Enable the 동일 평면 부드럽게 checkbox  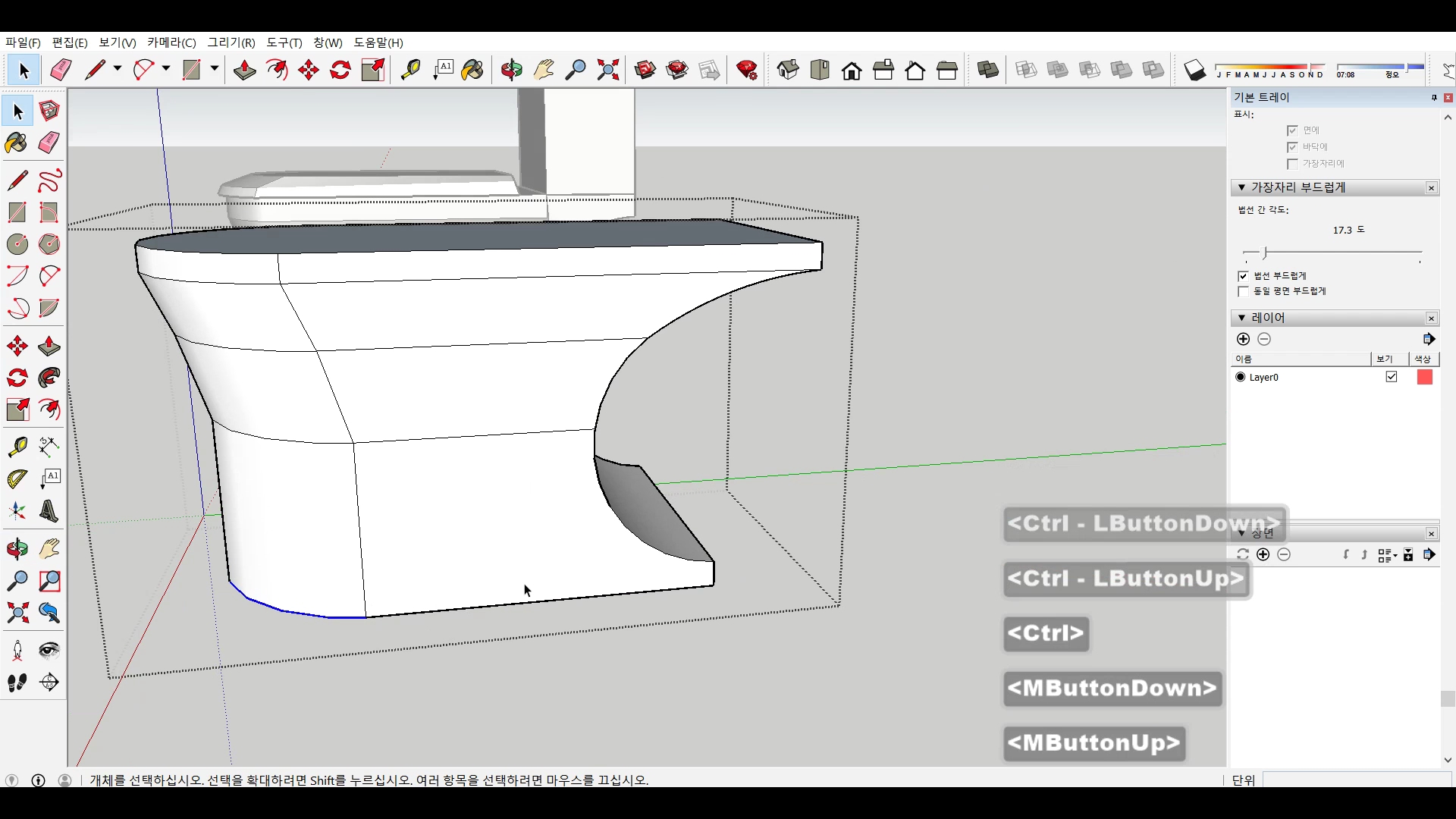click(1243, 292)
